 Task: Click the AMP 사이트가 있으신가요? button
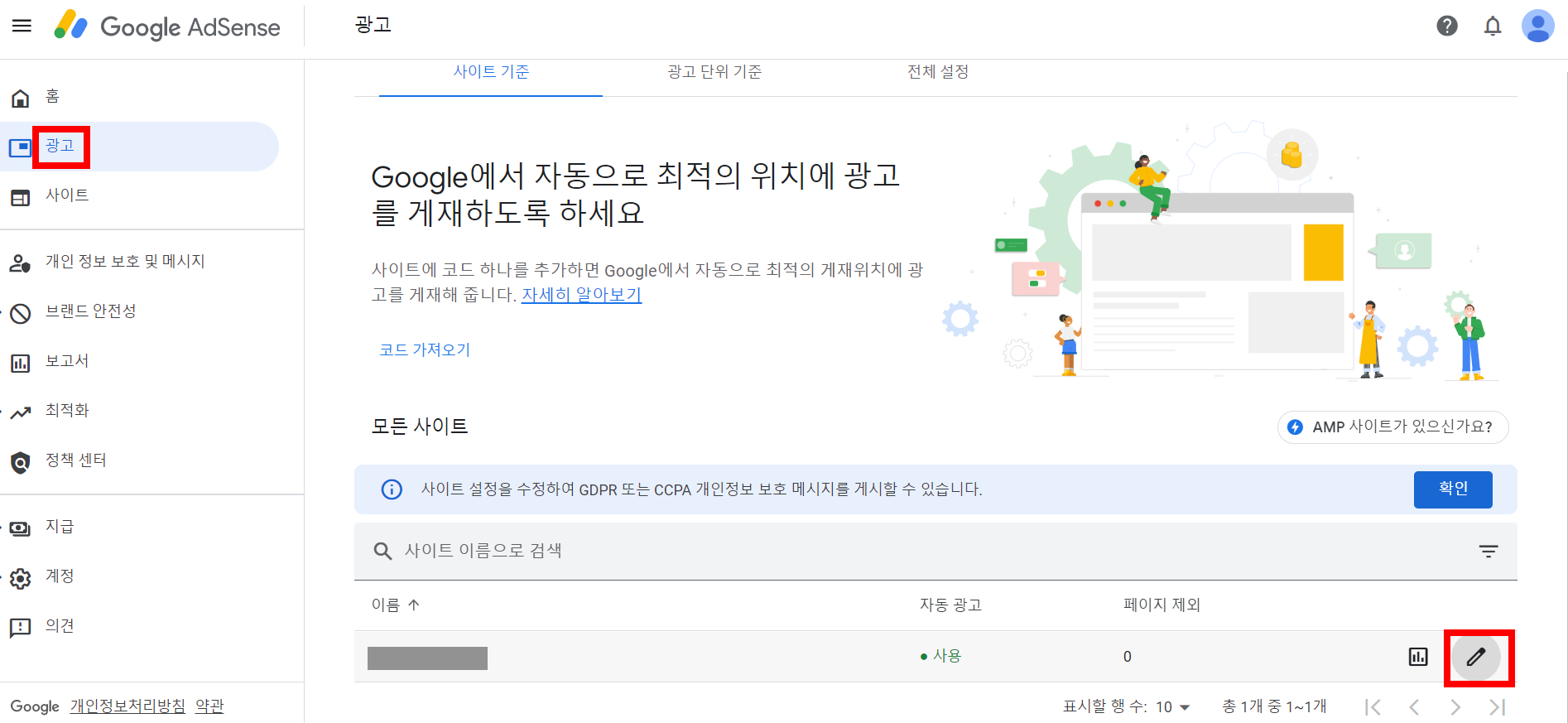tap(1393, 427)
